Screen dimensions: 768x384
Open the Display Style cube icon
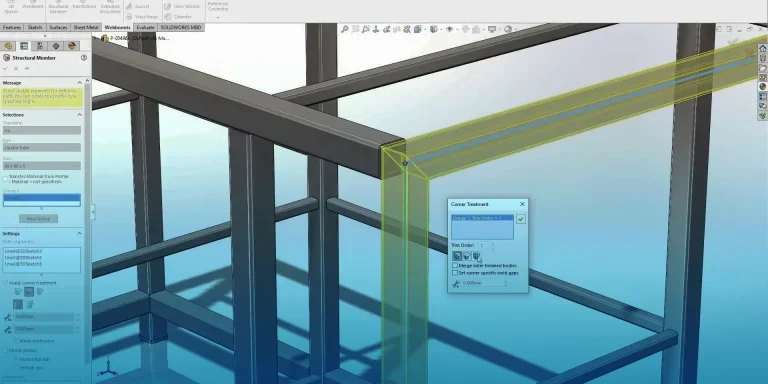click(x=433, y=29)
